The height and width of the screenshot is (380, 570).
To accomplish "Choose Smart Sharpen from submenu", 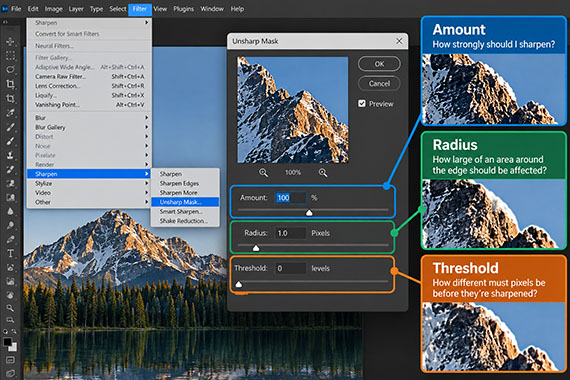I will click(185, 212).
